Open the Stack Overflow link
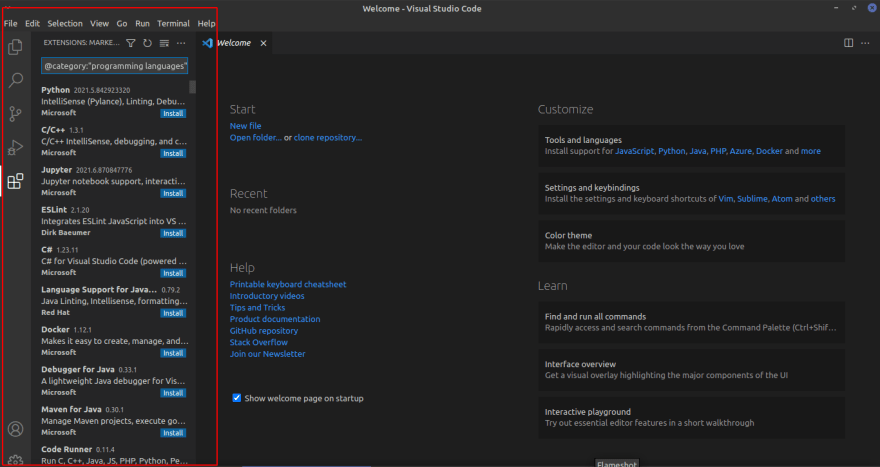The width and height of the screenshot is (880, 467). click(259, 342)
